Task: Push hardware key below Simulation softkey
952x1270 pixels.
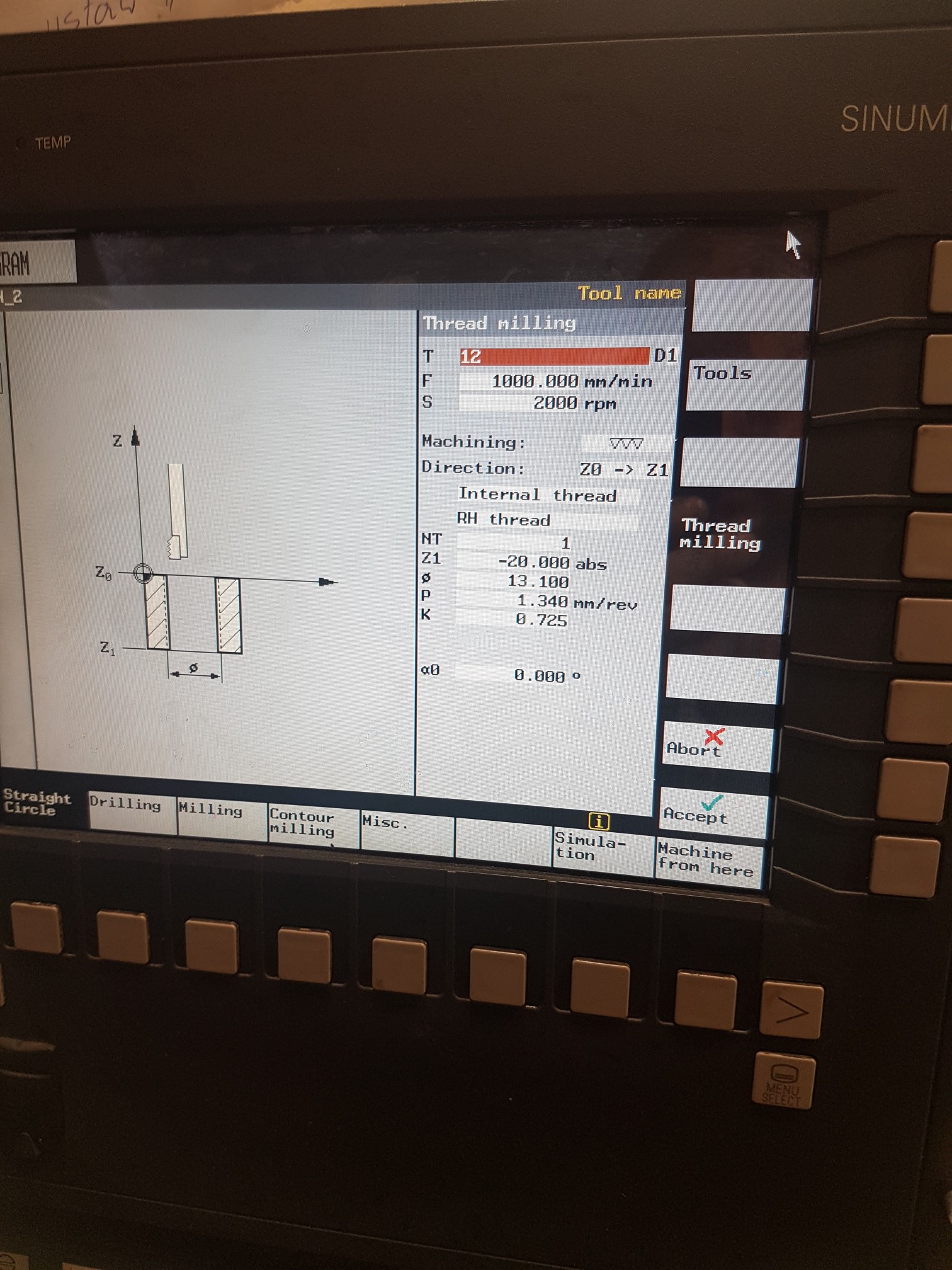Action: coord(599,988)
